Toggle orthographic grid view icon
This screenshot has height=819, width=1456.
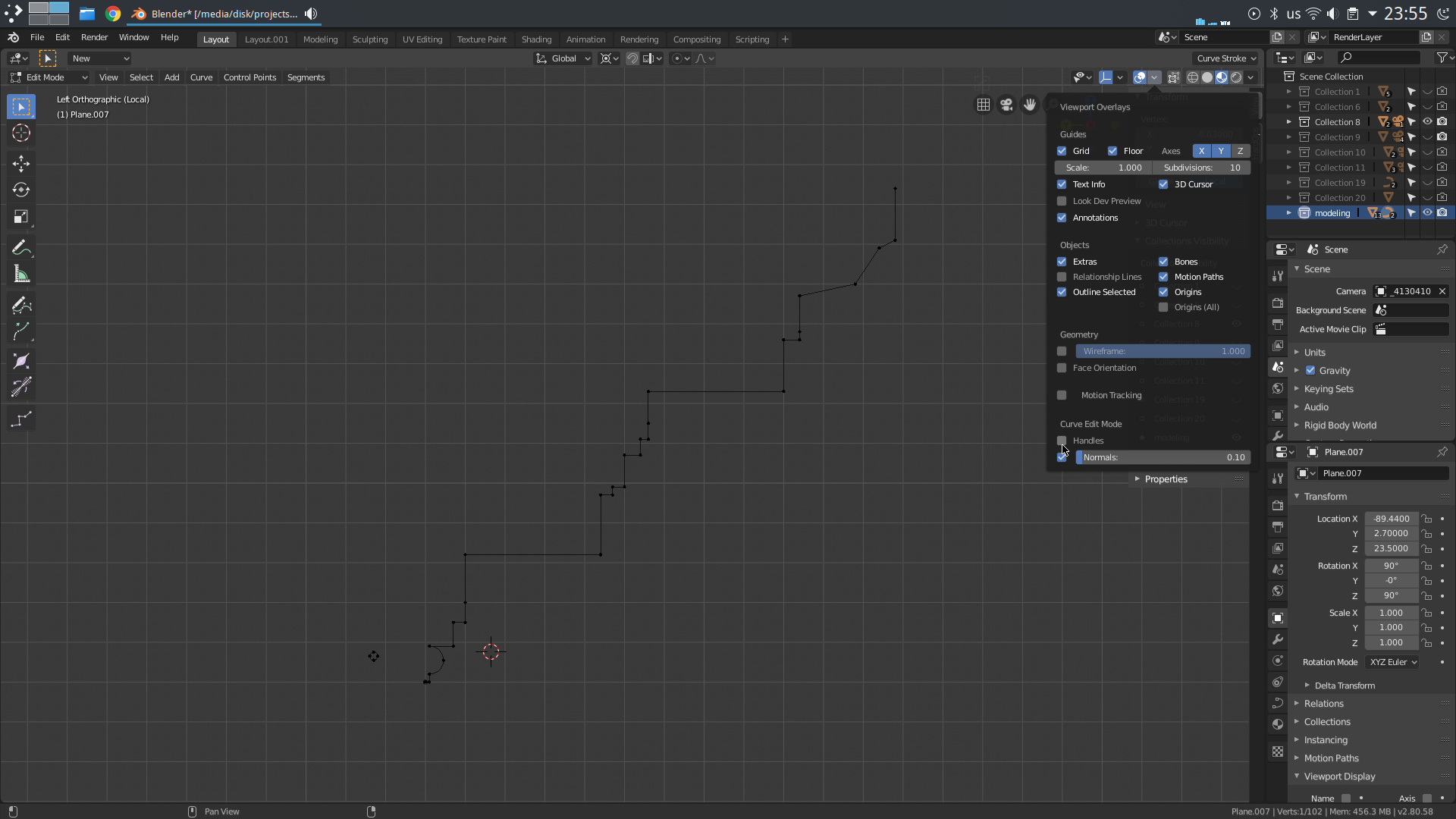(x=983, y=105)
